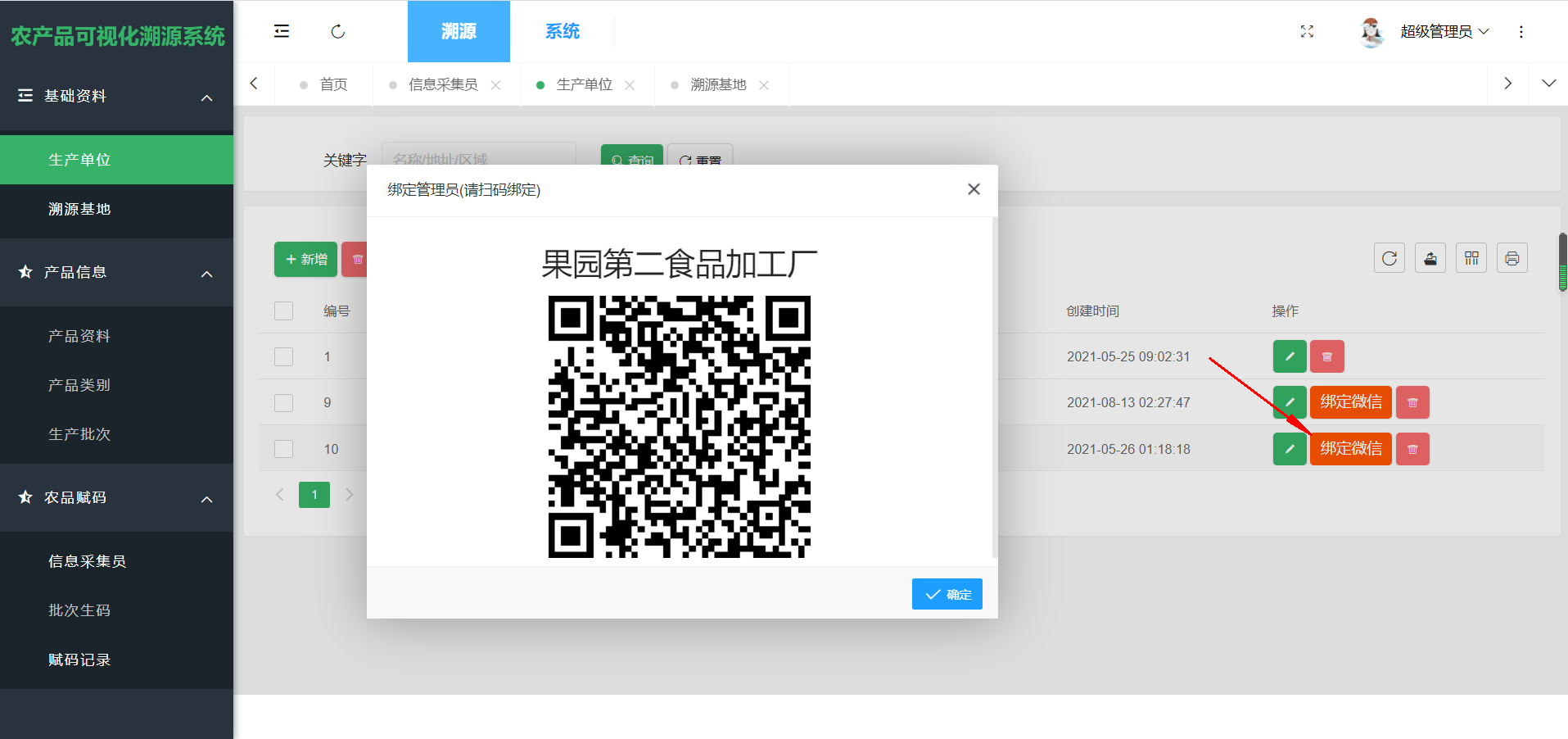
Task: Check the checkbox for row number 10
Action: [283, 449]
